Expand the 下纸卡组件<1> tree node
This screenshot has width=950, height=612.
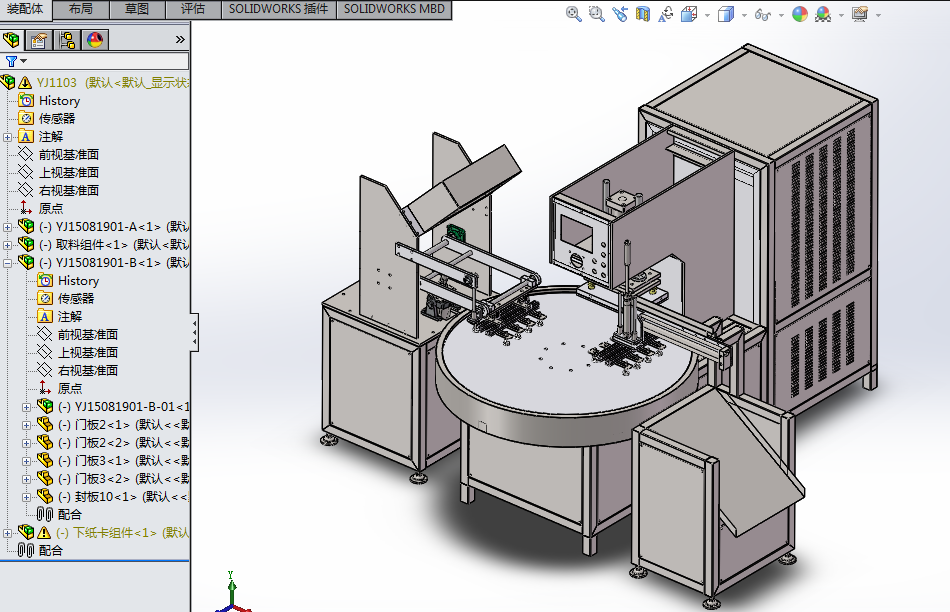point(8,533)
